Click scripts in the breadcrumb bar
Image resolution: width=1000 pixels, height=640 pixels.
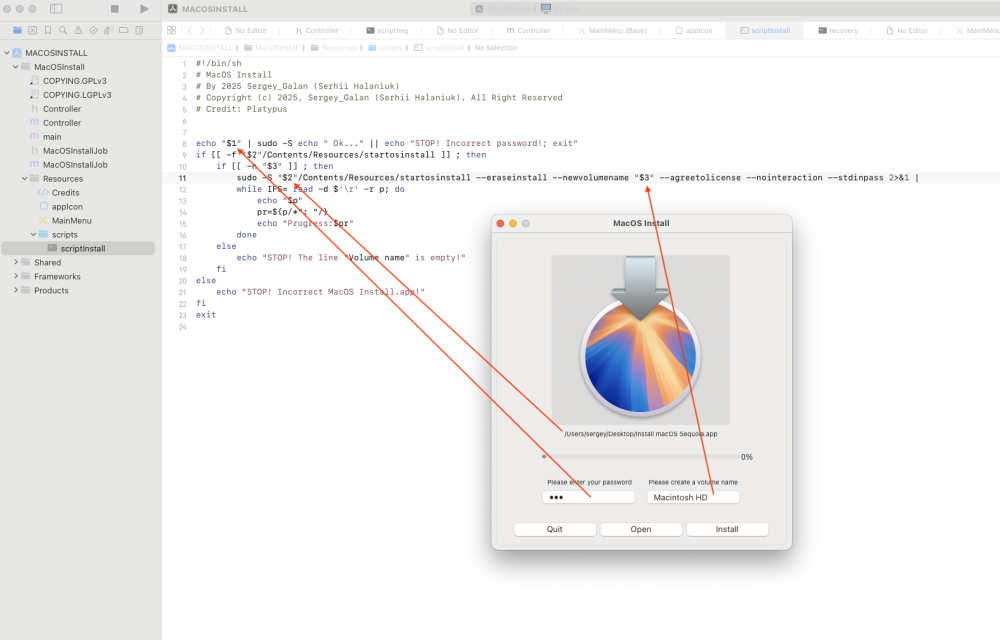385,48
